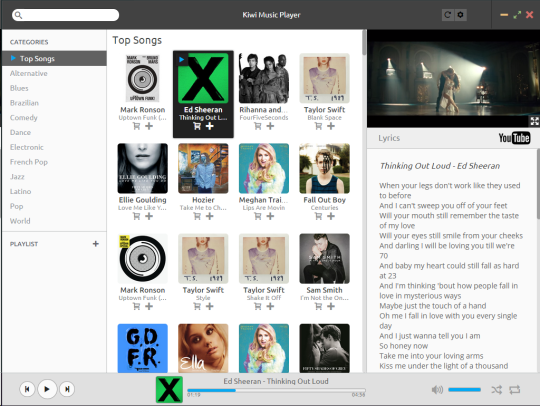This screenshot has width=540, height=406.
Task: Expand video to fullscreen
Action: click(x=534, y=121)
